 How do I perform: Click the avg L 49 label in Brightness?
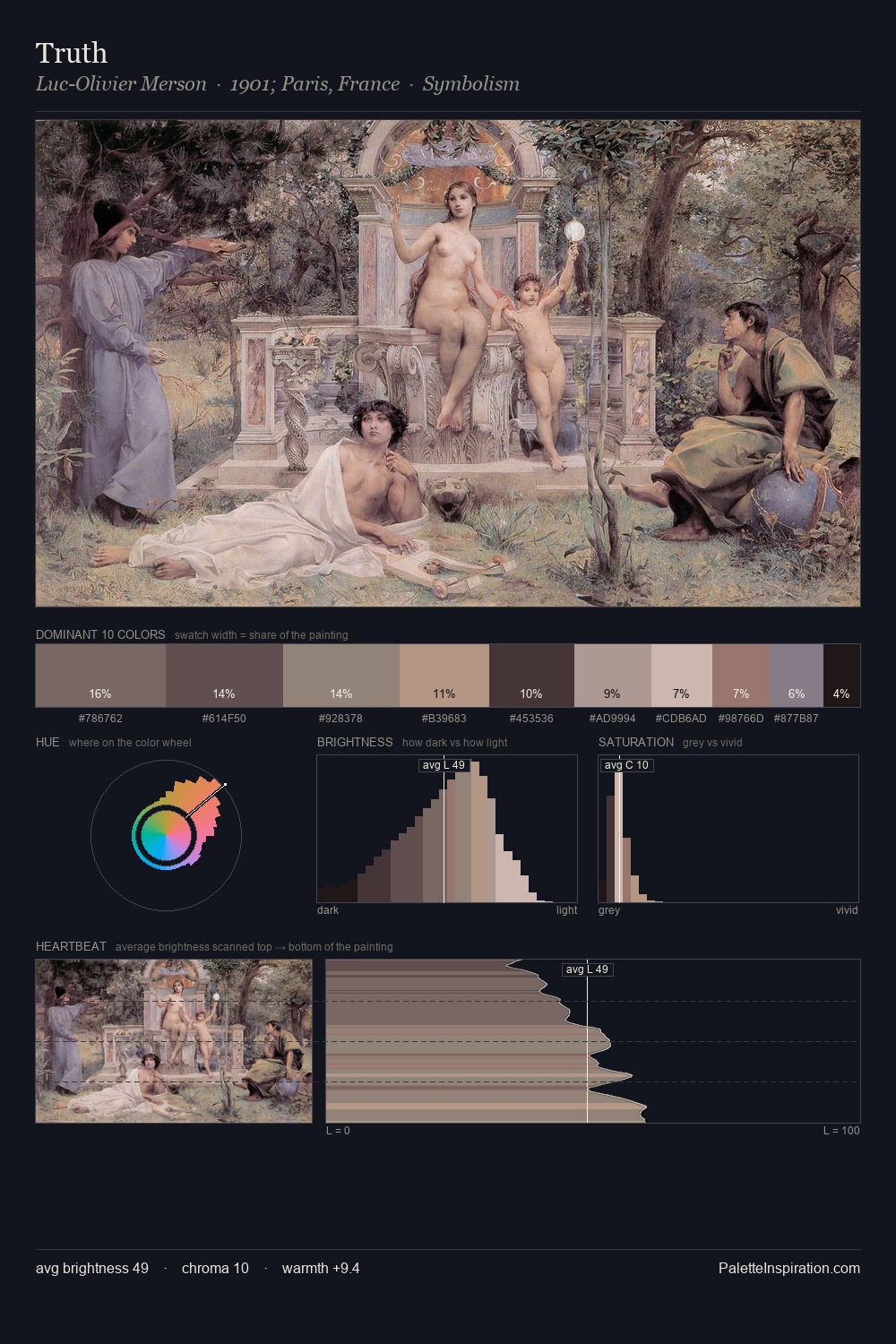444,765
